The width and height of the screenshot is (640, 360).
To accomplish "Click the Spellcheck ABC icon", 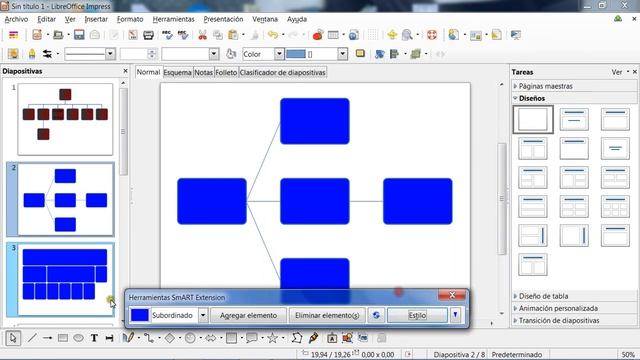I will coord(167,35).
